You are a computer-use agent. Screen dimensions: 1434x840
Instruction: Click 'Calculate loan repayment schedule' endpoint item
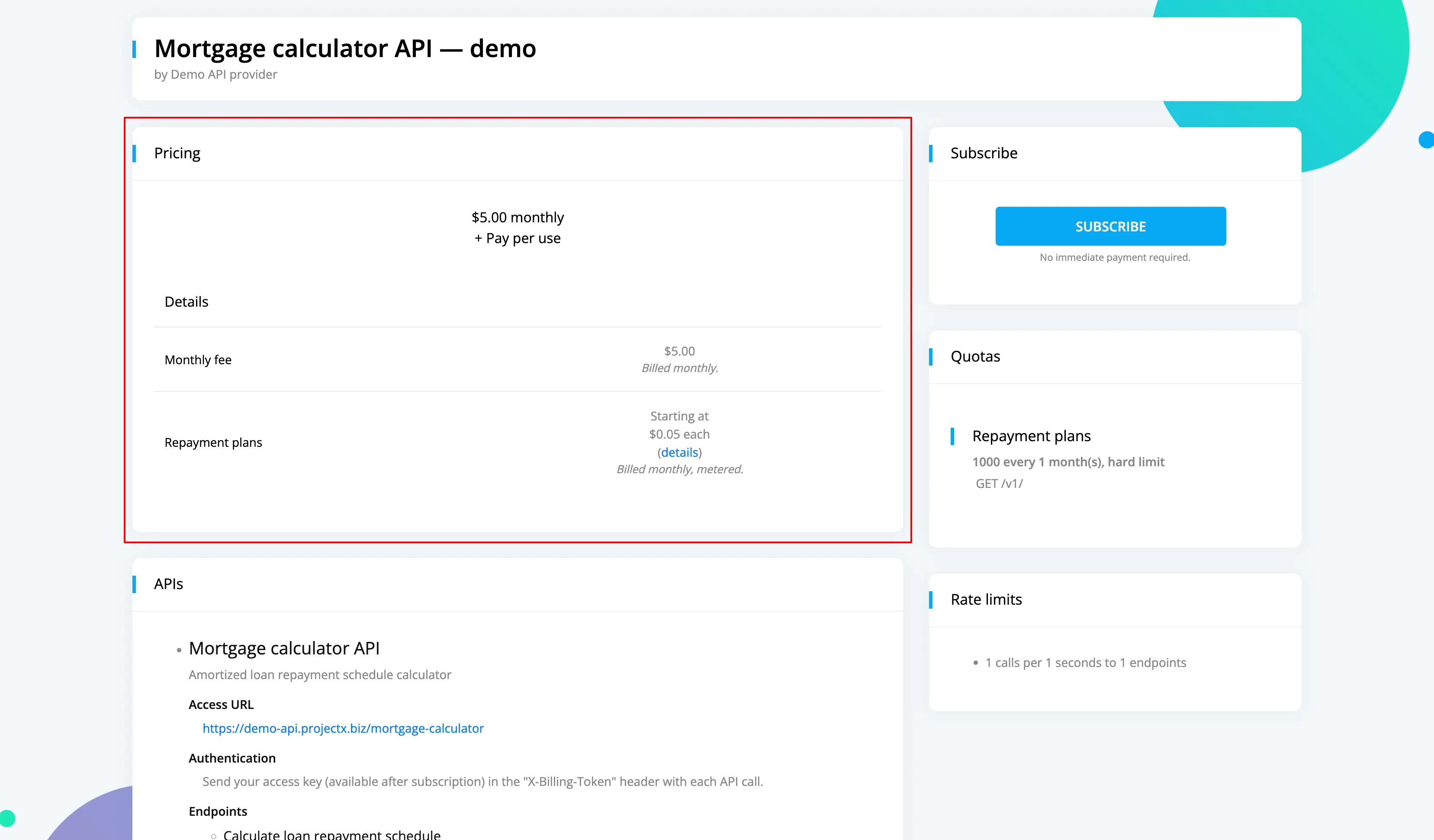pos(332,834)
